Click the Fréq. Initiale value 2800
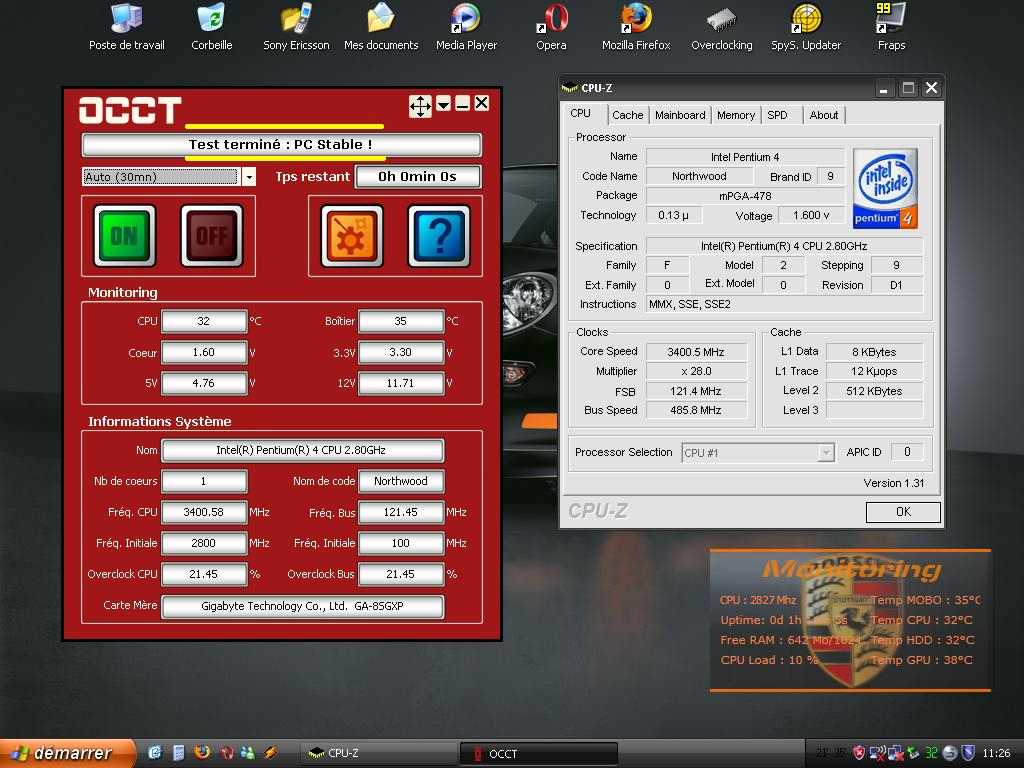The width and height of the screenshot is (1024, 768). click(x=204, y=543)
